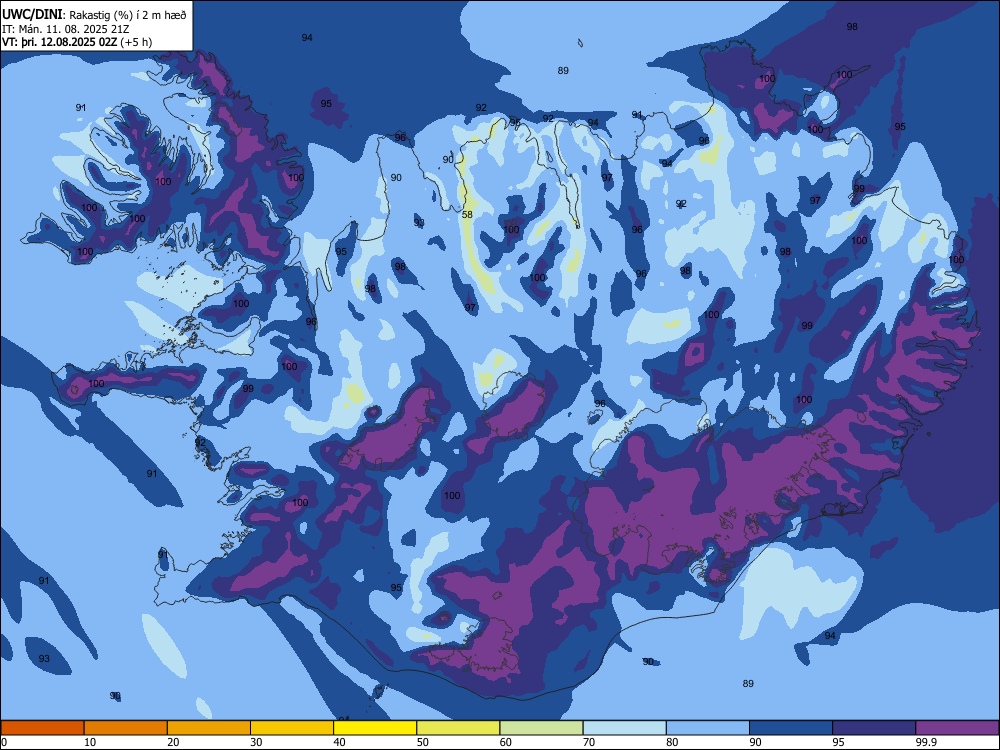This screenshot has width=1000, height=750.
Task: Click the 50–60 pale yellow legend swatch
Action: [458, 728]
